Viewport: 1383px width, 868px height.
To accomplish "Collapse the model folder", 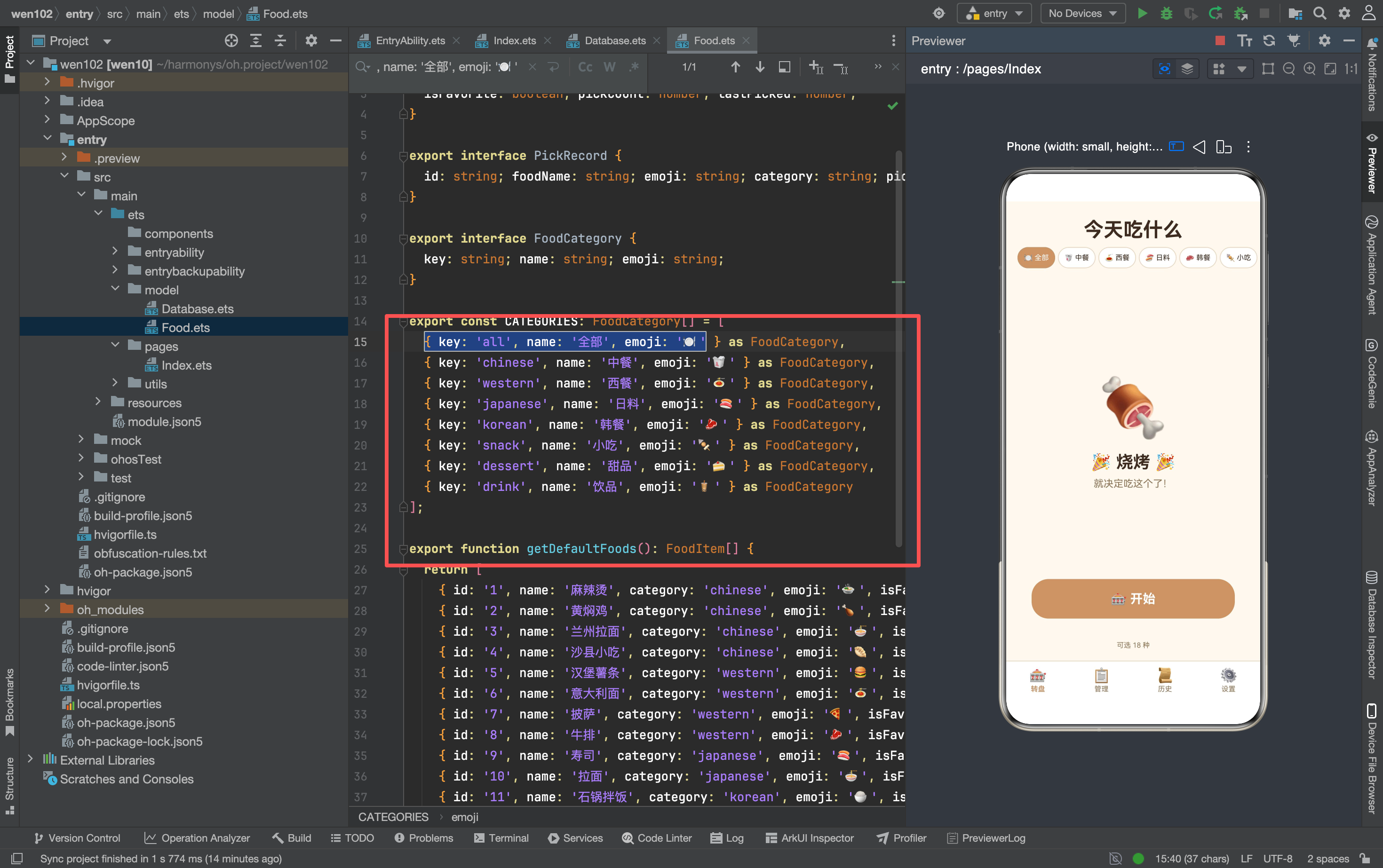I will [x=115, y=289].
